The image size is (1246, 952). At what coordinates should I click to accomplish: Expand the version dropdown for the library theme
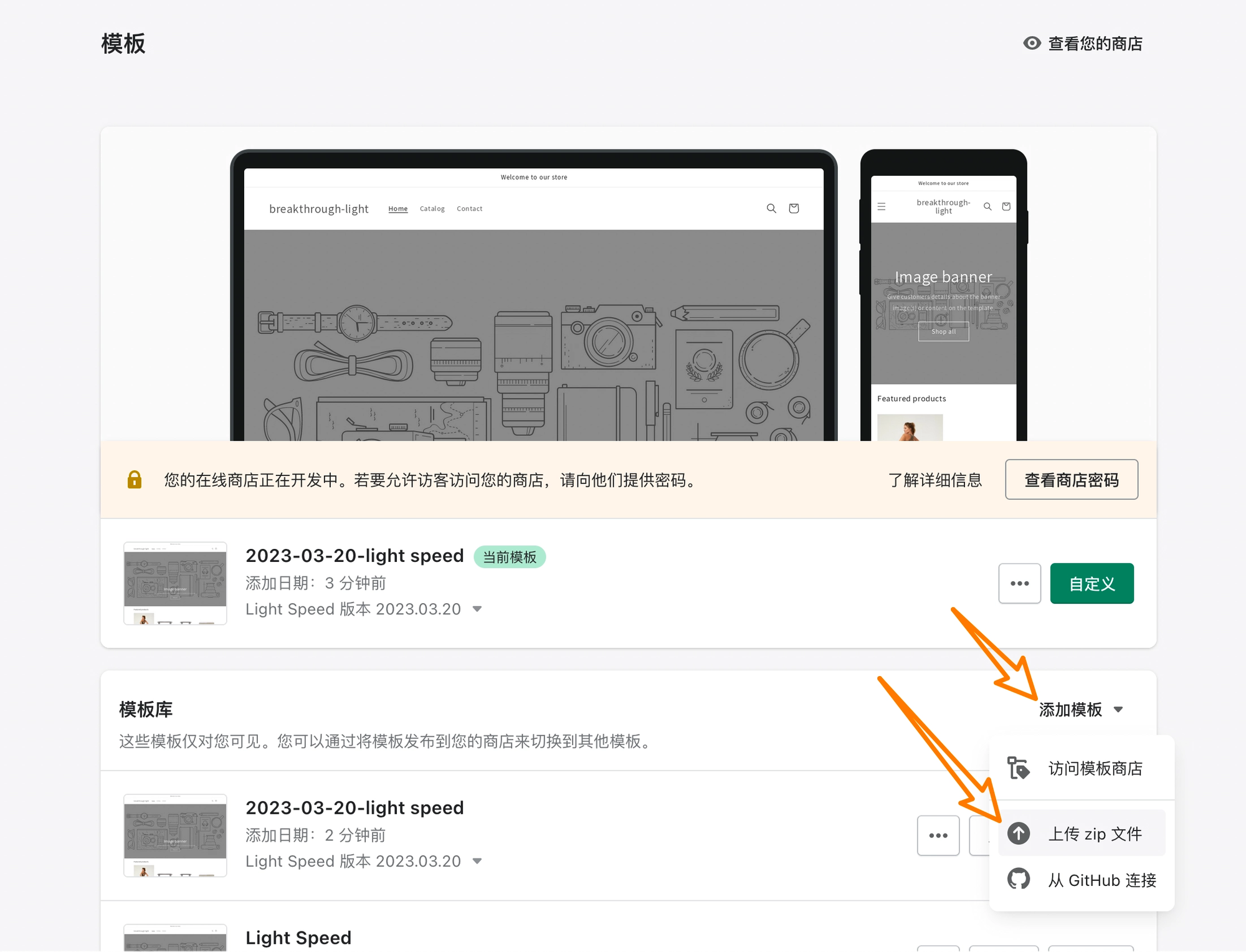(477, 861)
